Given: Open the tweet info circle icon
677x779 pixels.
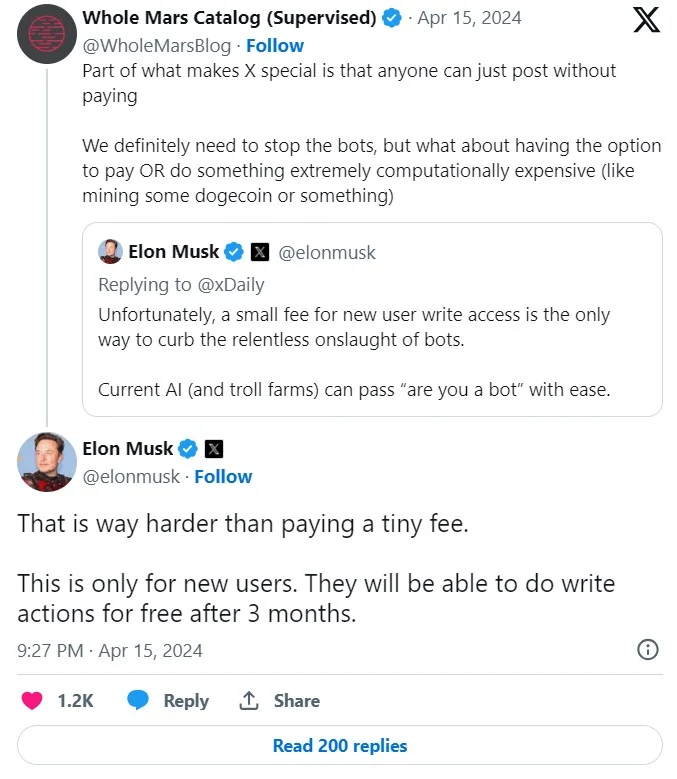Looking at the screenshot, I should 648,650.
